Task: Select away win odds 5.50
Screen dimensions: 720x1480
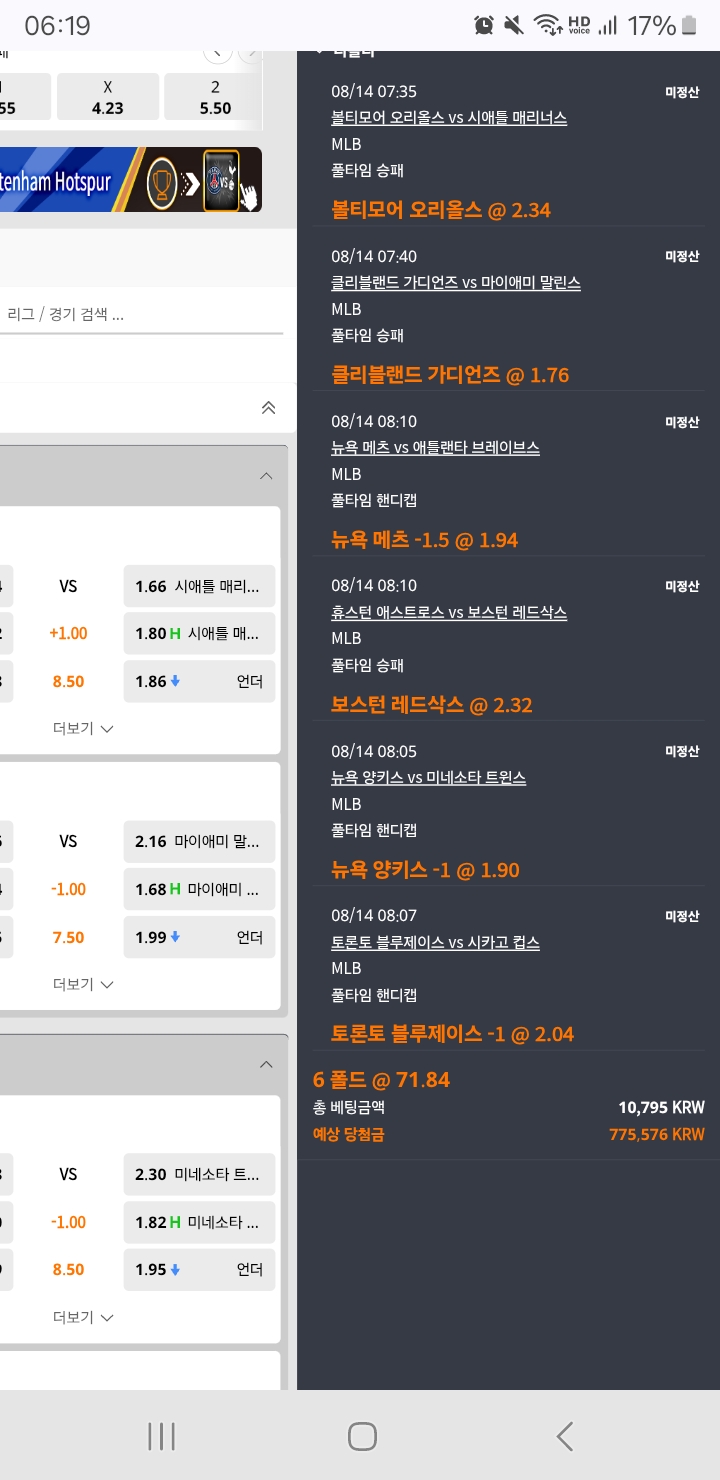Action: tap(214, 98)
